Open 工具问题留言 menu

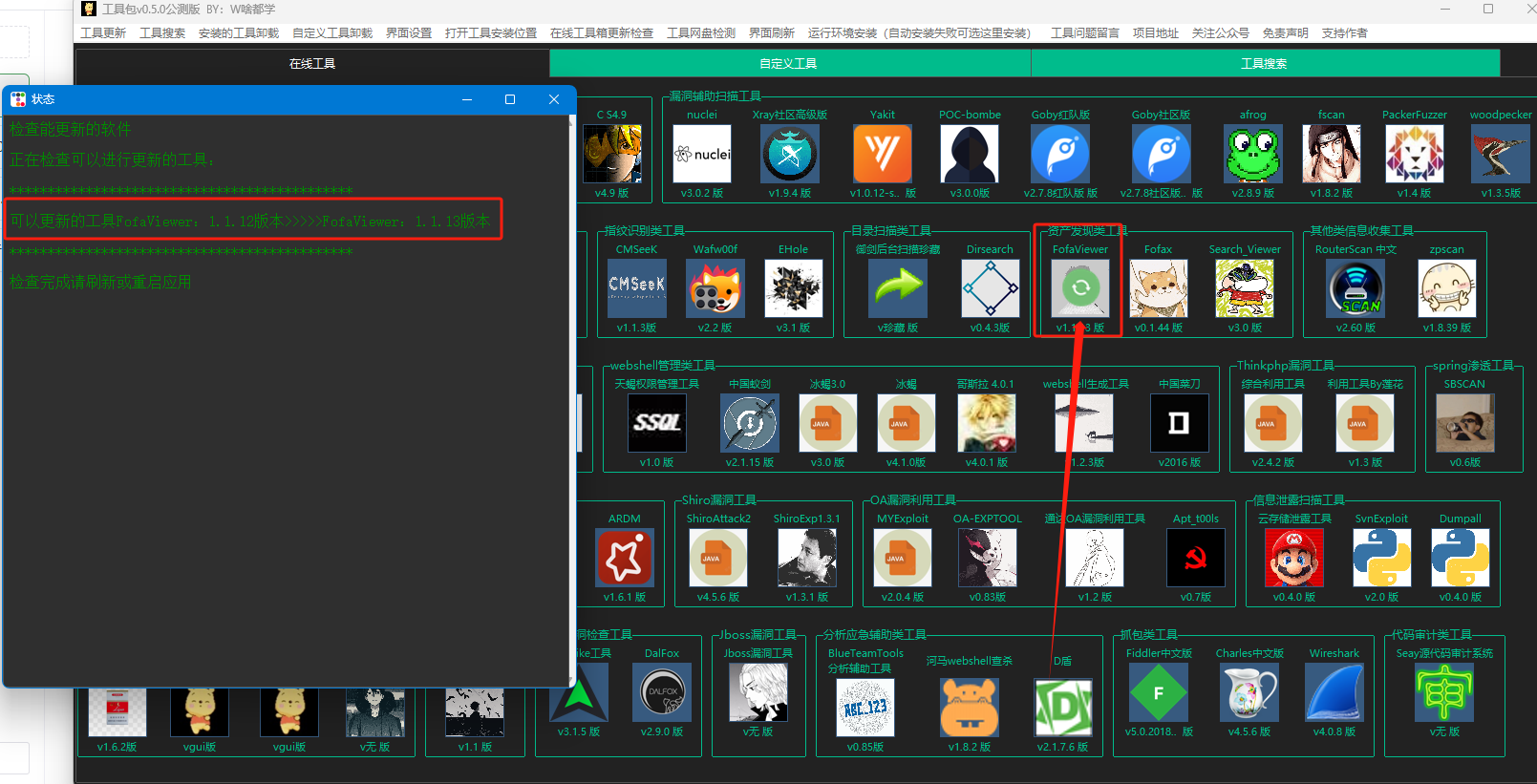coord(1085,33)
